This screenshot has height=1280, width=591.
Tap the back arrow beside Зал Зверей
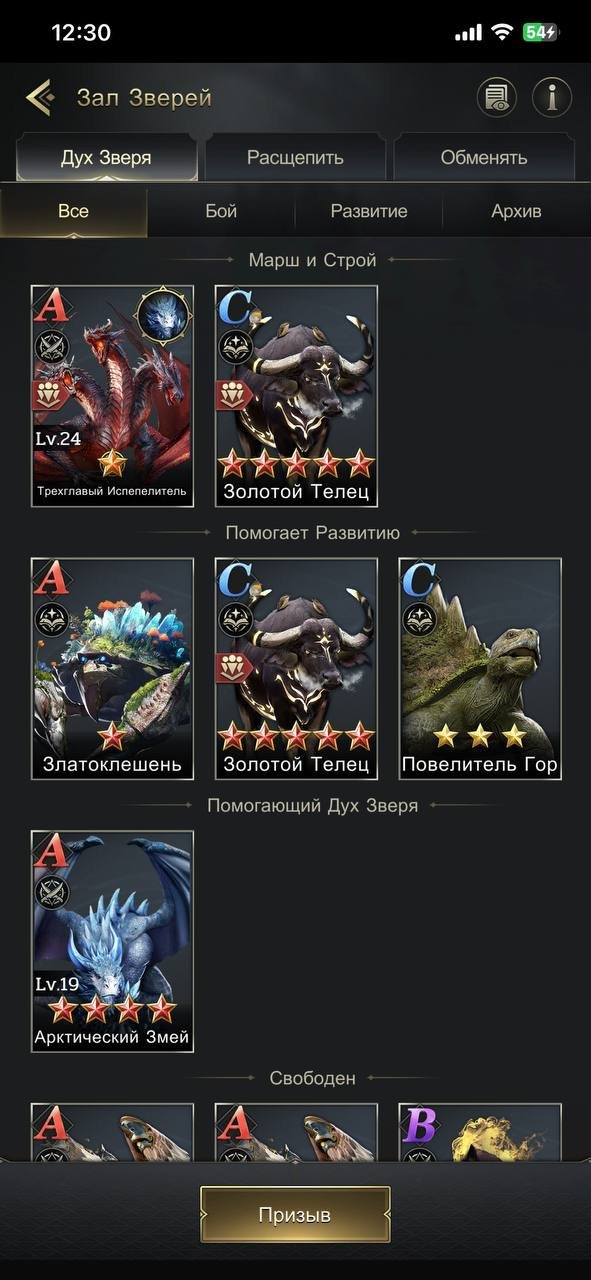point(40,98)
